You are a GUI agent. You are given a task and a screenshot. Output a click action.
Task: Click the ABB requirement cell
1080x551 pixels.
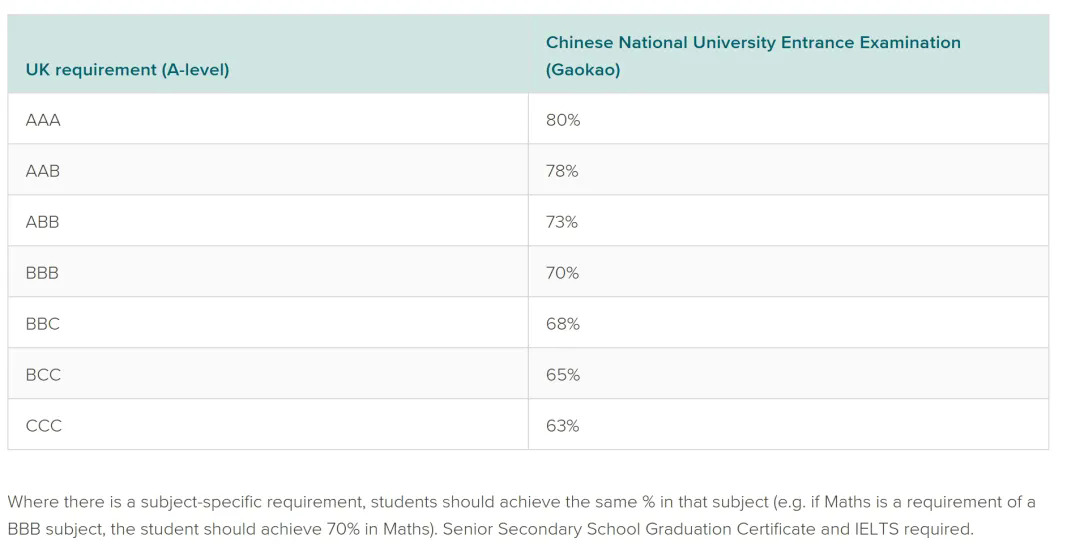tap(43, 222)
